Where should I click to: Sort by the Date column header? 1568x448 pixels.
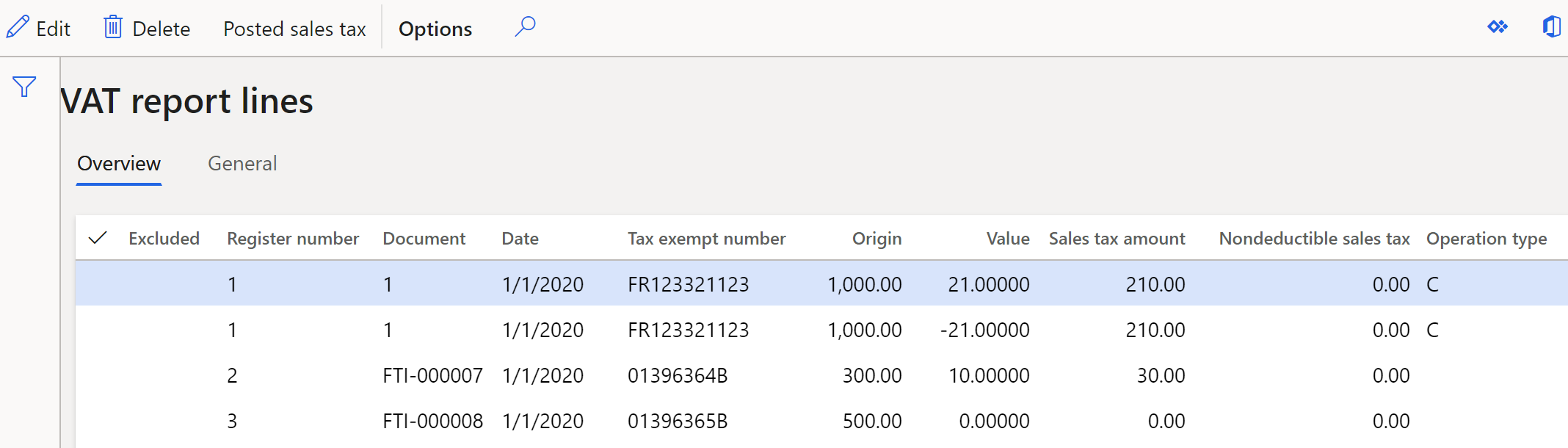(x=520, y=238)
